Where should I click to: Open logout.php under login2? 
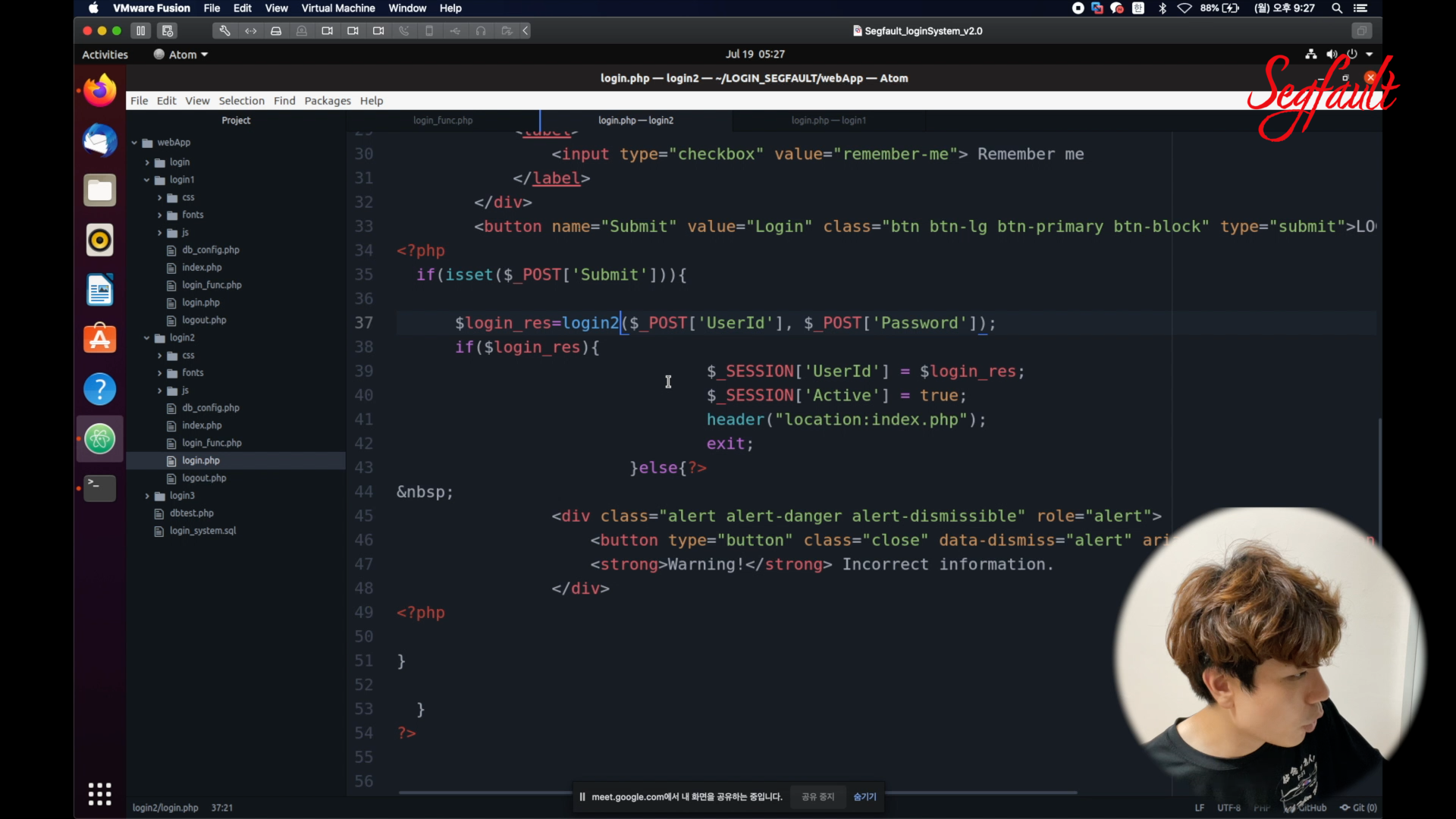(x=204, y=479)
